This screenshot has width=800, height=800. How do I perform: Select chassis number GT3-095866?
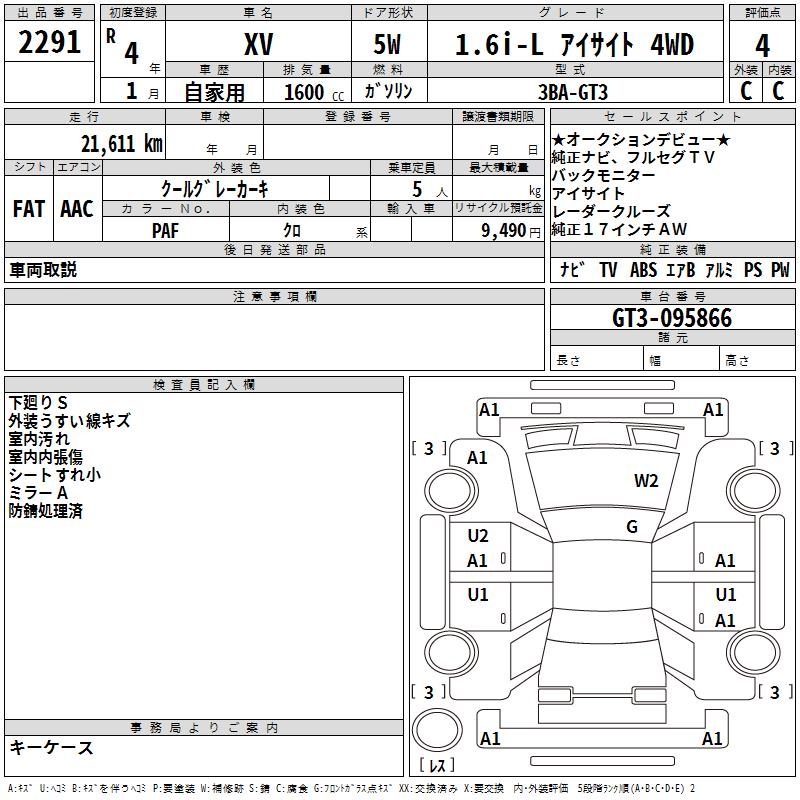click(672, 318)
